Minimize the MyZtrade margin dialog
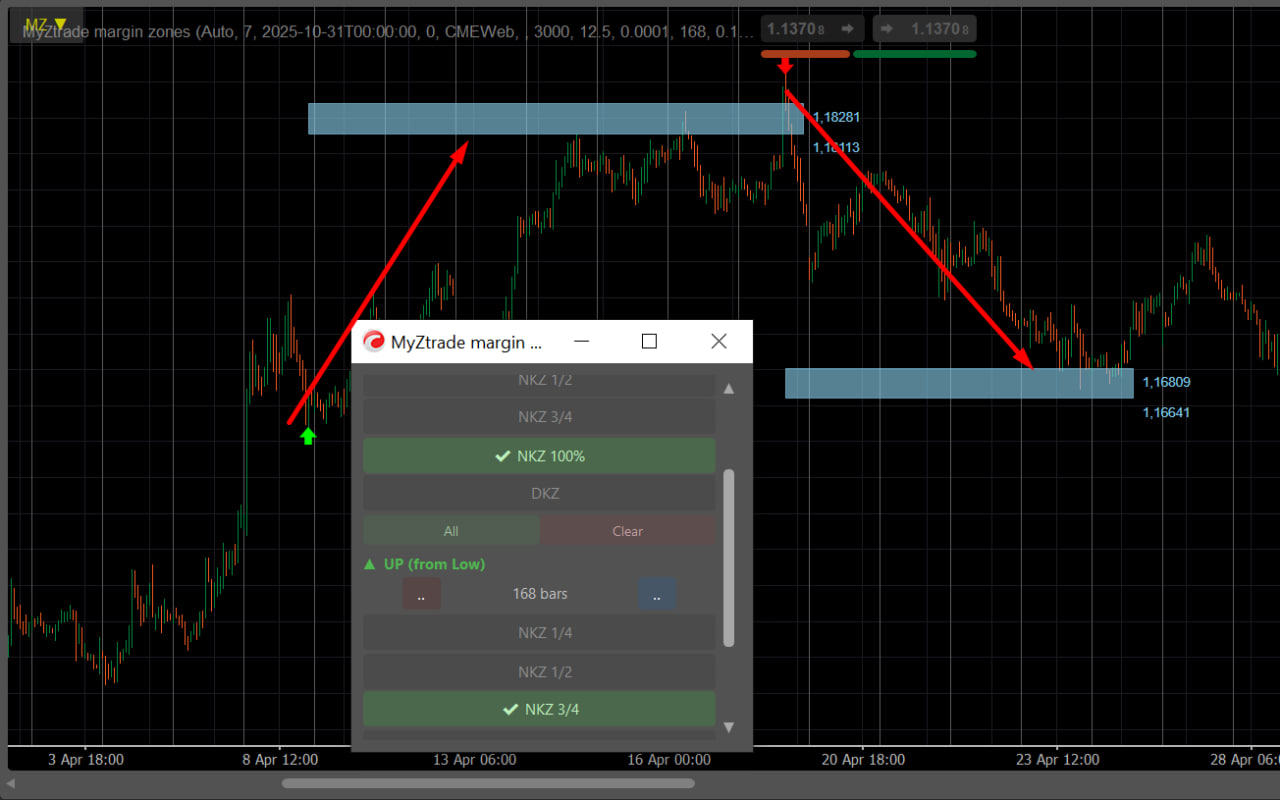The height and width of the screenshot is (800, 1280). click(x=582, y=342)
